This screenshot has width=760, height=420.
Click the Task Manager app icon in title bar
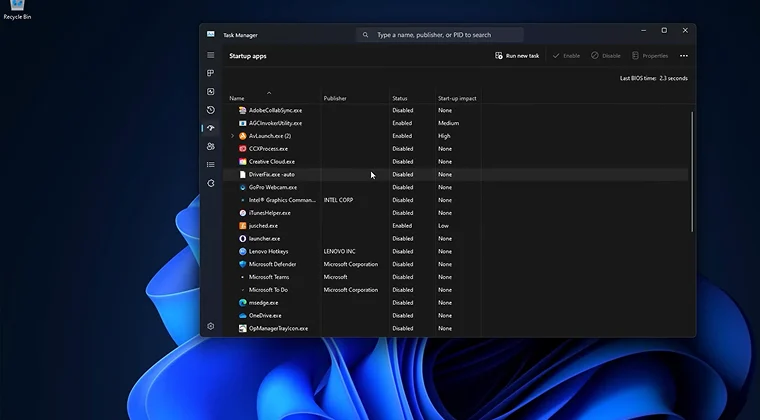(210, 34)
